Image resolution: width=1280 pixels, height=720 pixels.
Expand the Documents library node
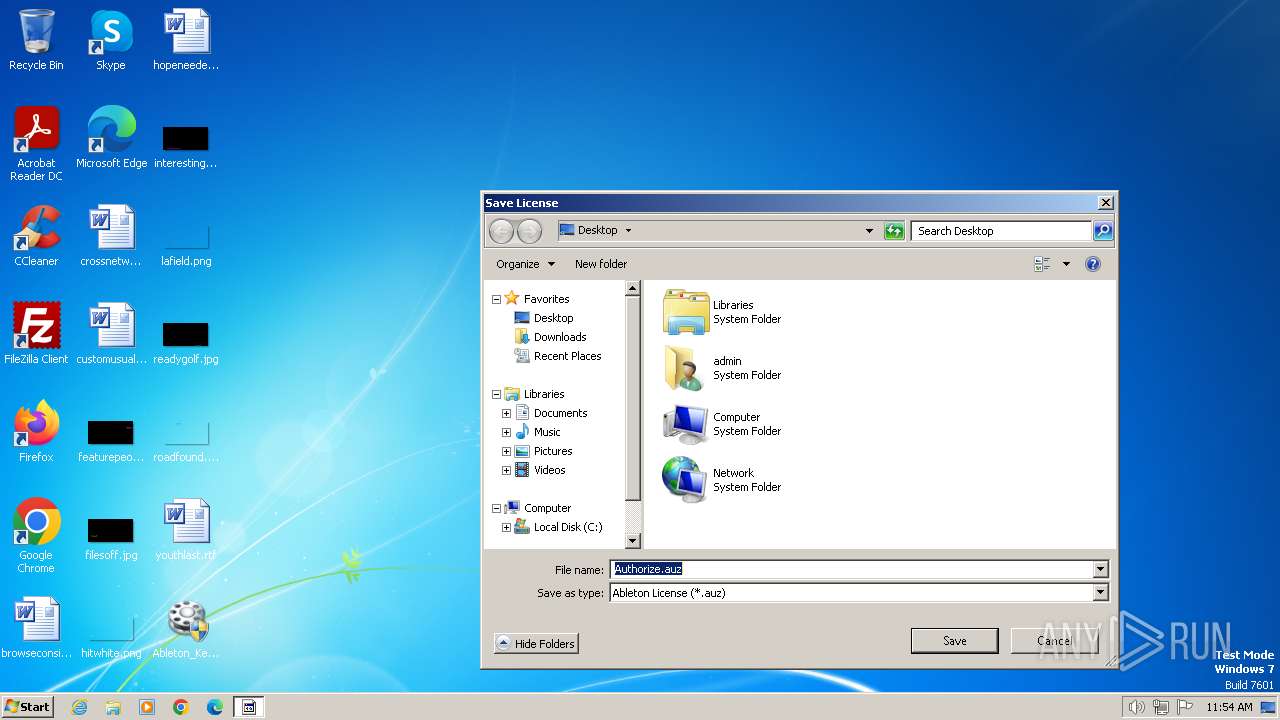(x=506, y=413)
